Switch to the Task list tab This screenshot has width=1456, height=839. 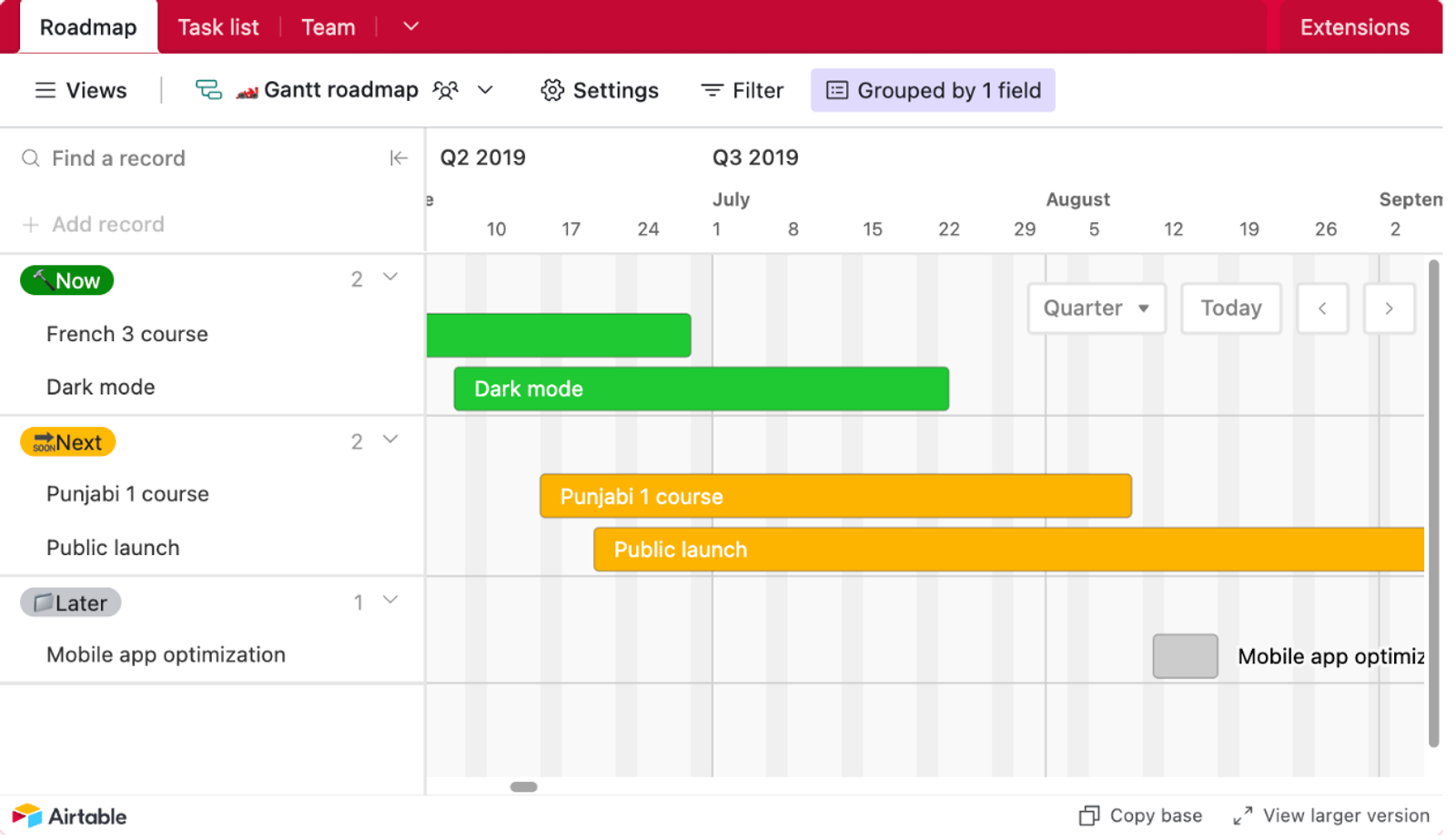(218, 27)
